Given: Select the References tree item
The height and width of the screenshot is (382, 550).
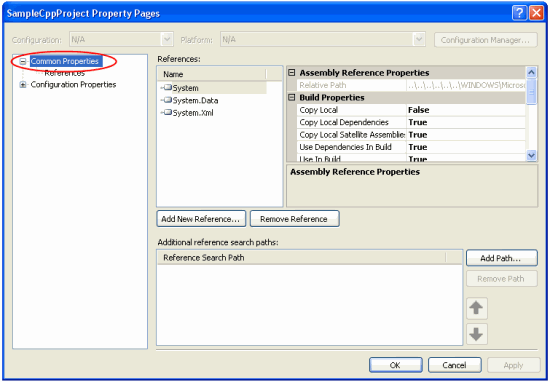Looking at the screenshot, I should coord(65,73).
